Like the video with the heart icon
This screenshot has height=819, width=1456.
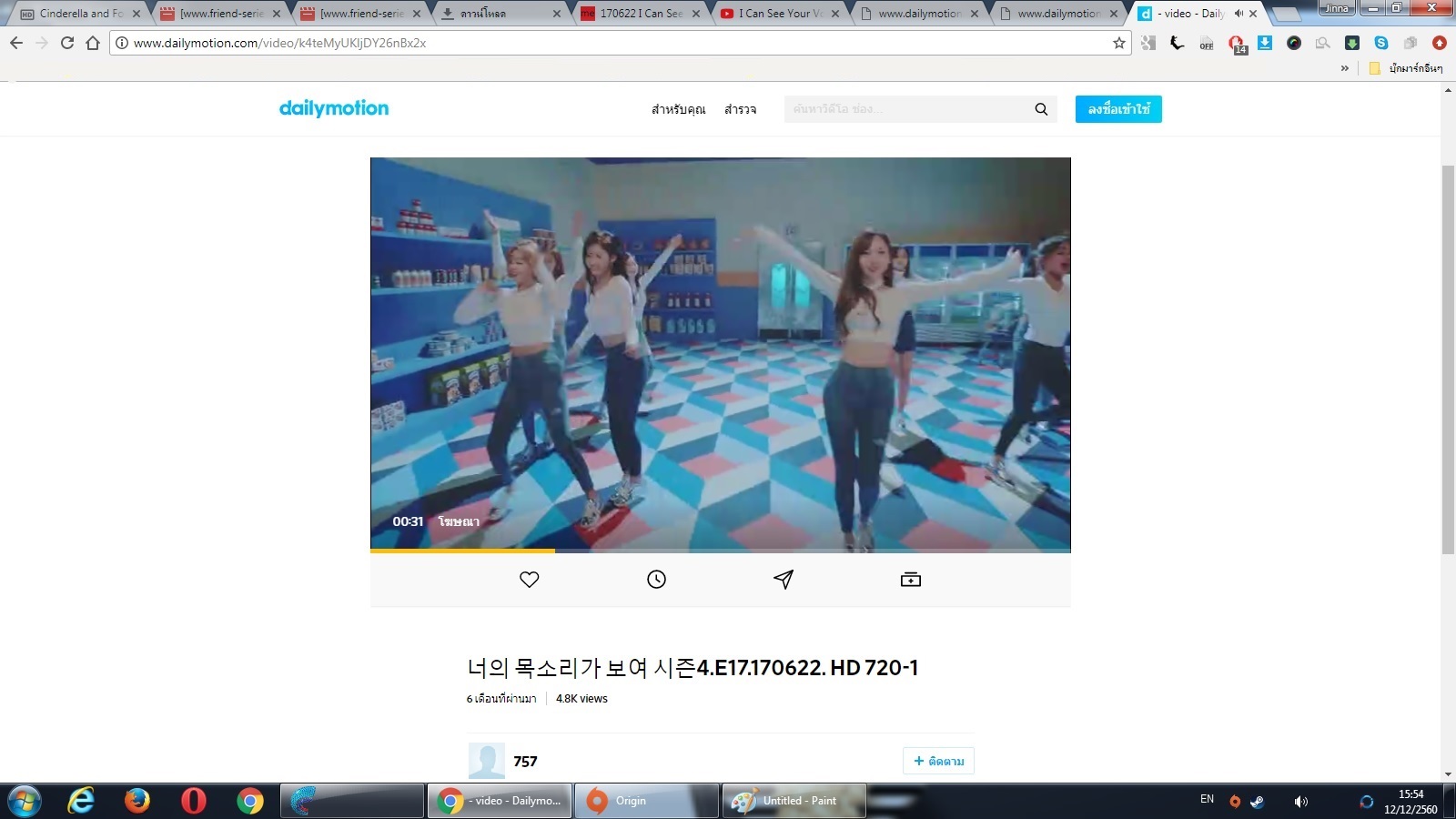pyautogui.click(x=529, y=580)
